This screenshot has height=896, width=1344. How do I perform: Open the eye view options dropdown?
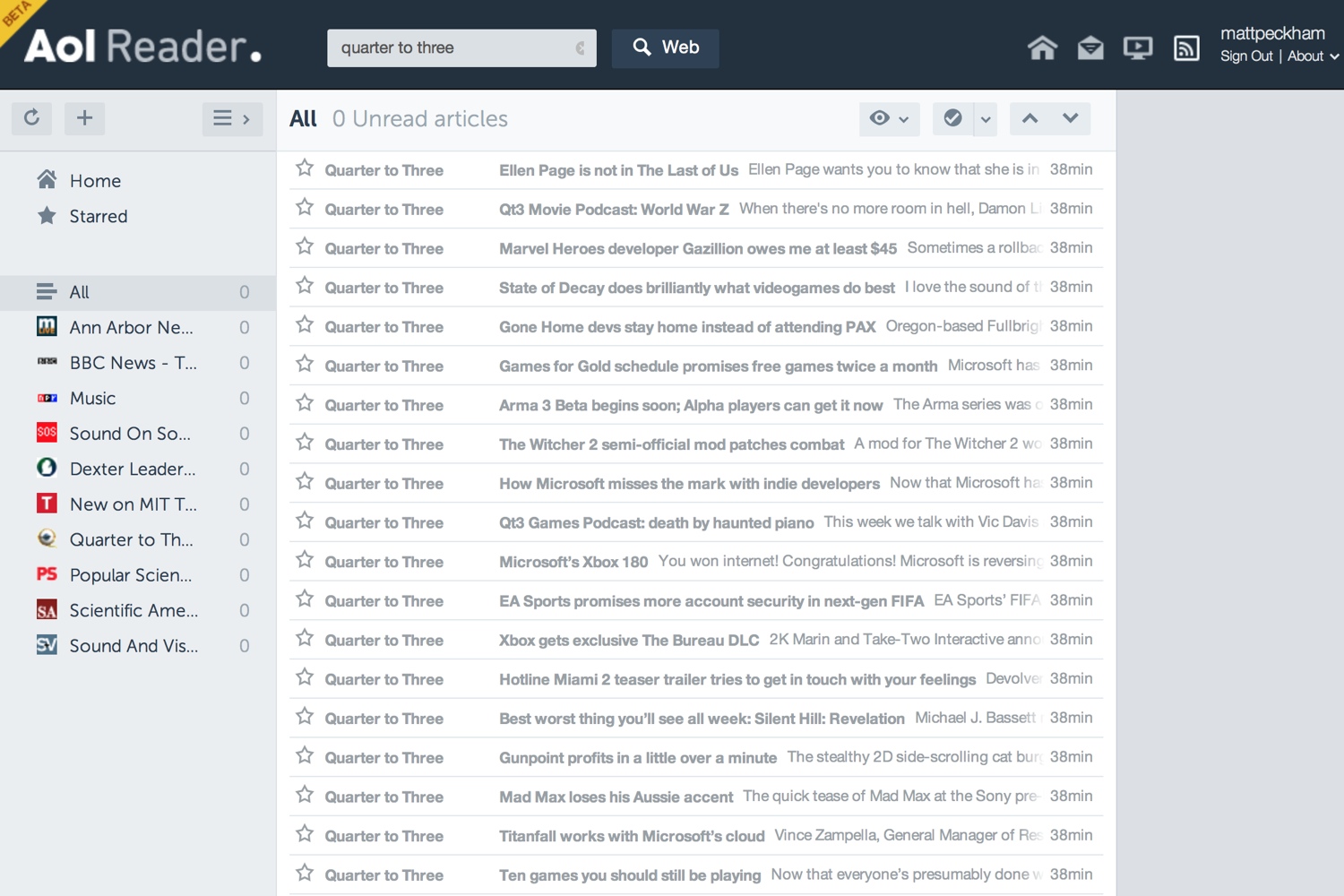point(889,118)
